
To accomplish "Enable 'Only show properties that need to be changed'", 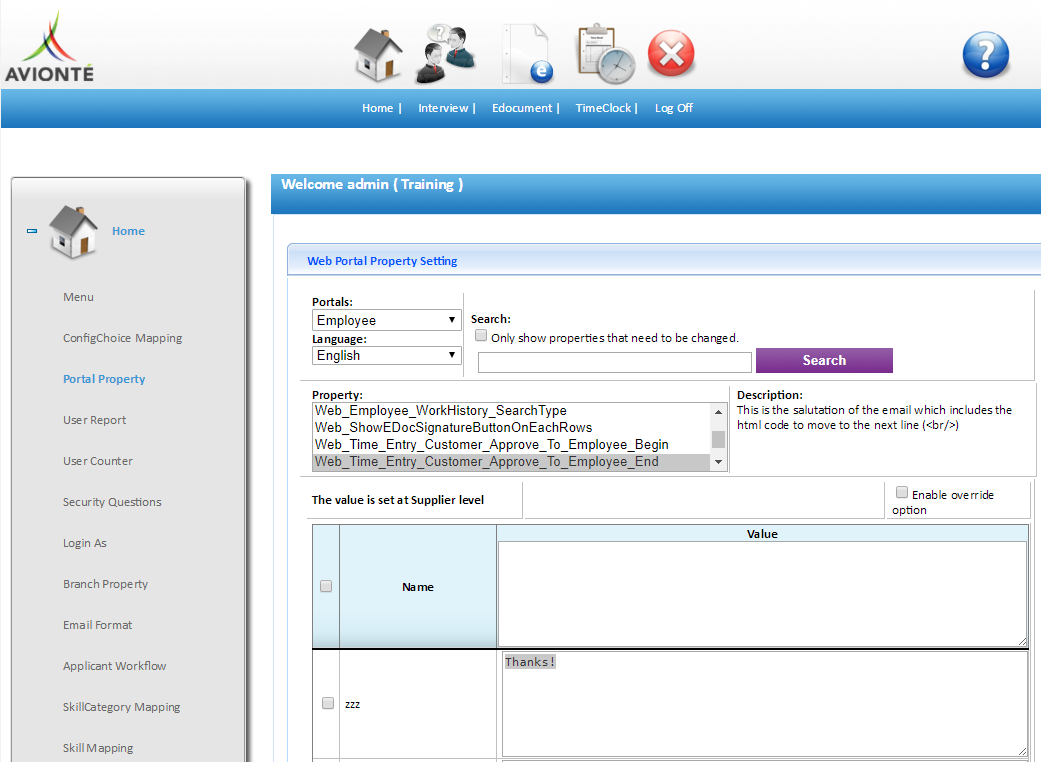I will (x=481, y=336).
